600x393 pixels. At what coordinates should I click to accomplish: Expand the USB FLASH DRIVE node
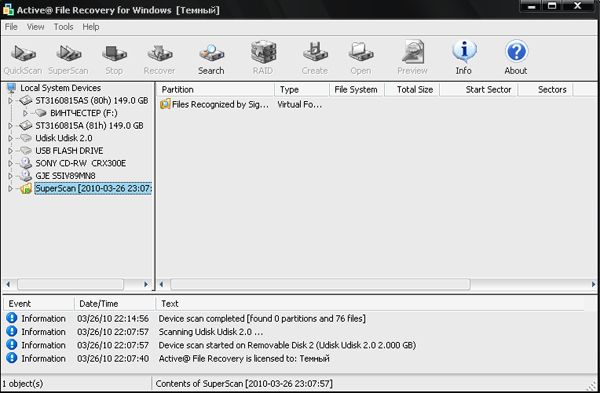pos(10,151)
